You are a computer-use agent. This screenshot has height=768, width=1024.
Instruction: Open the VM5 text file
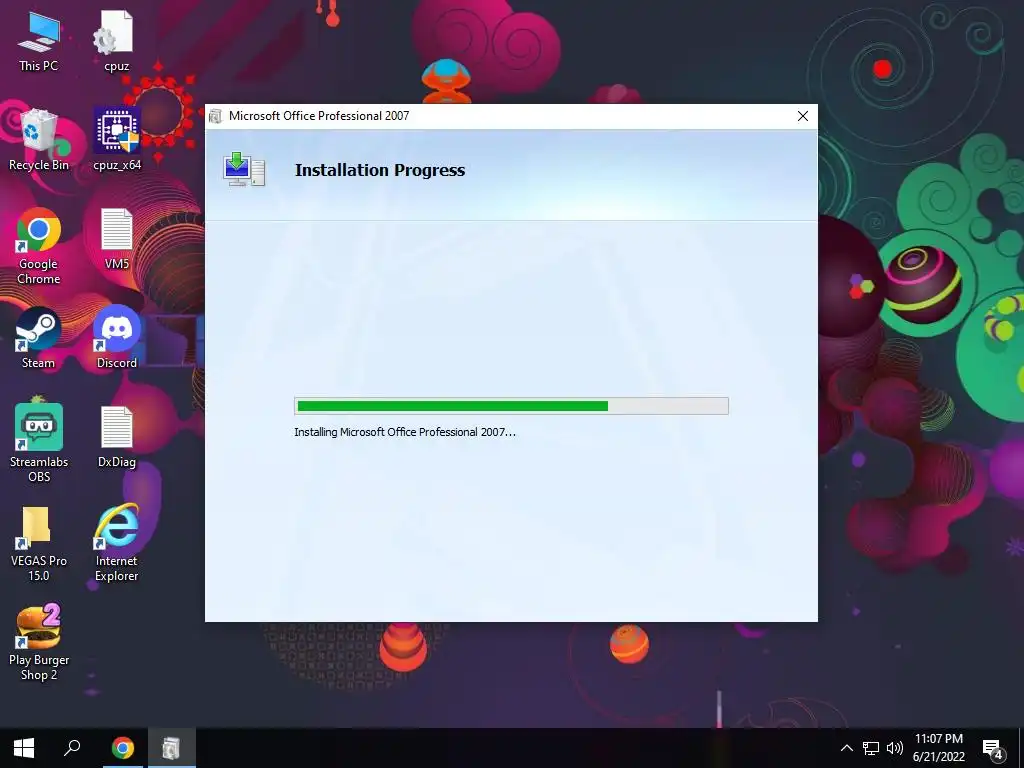[x=117, y=239]
